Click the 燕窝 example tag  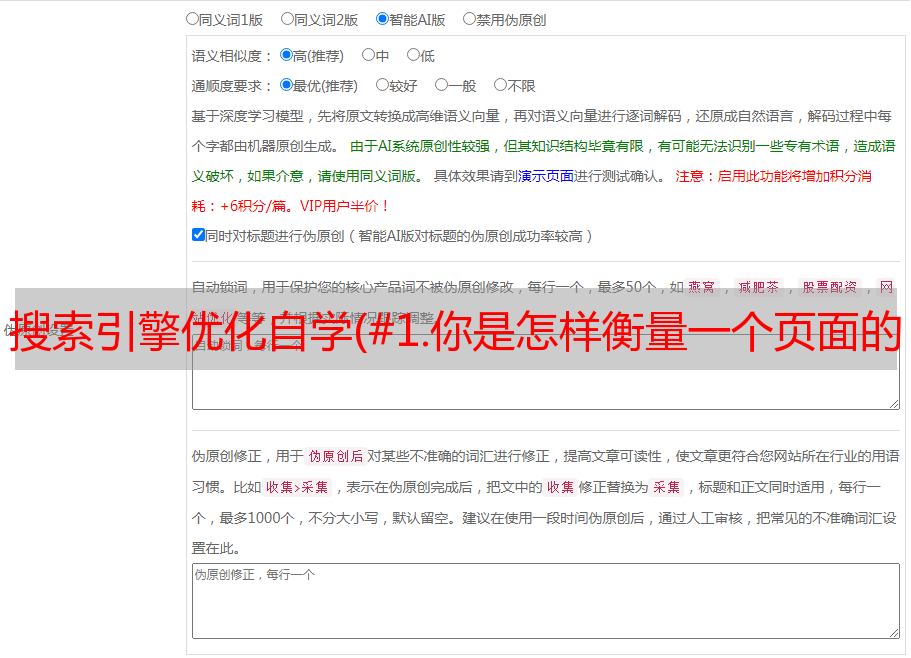tap(701, 287)
